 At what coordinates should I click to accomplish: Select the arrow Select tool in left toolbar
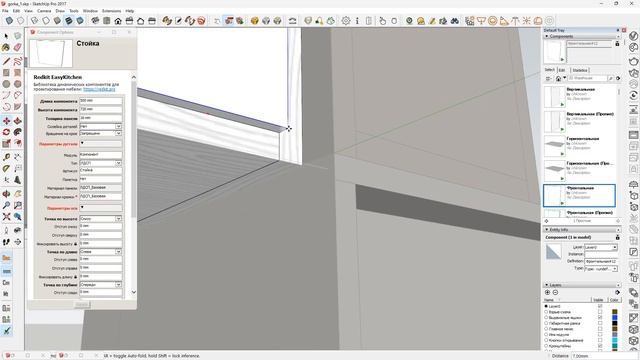[x=6, y=36]
